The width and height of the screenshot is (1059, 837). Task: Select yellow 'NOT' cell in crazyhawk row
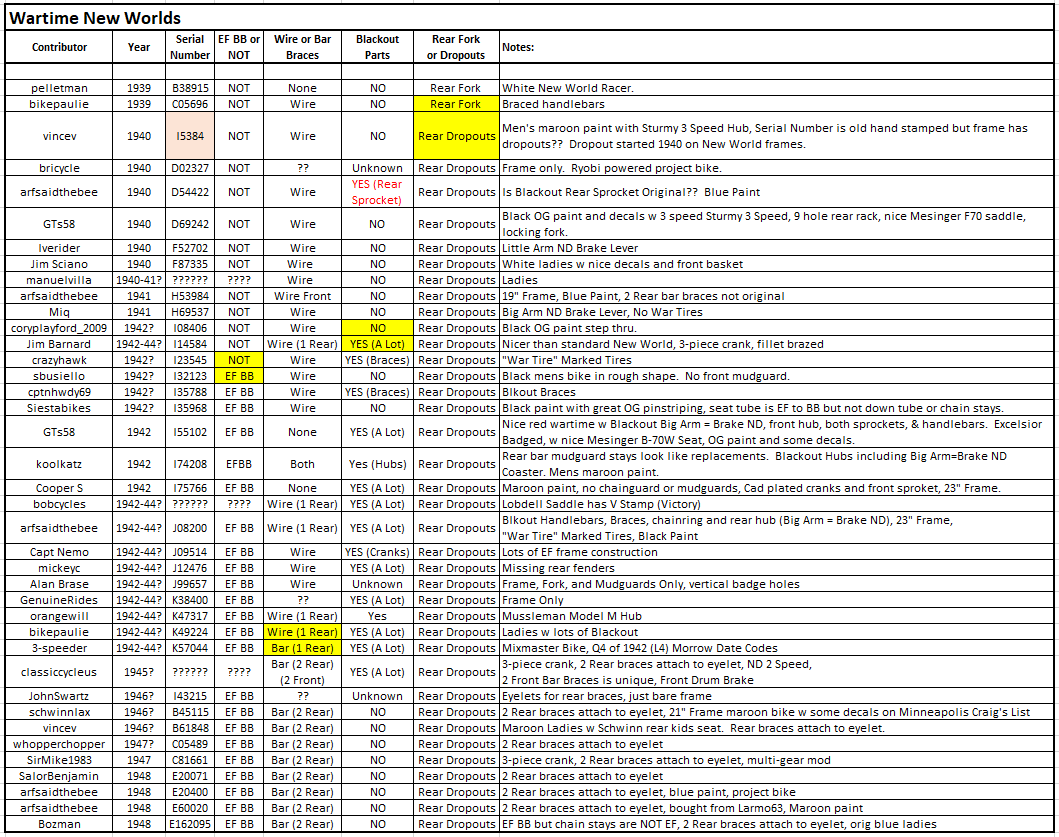[238, 360]
